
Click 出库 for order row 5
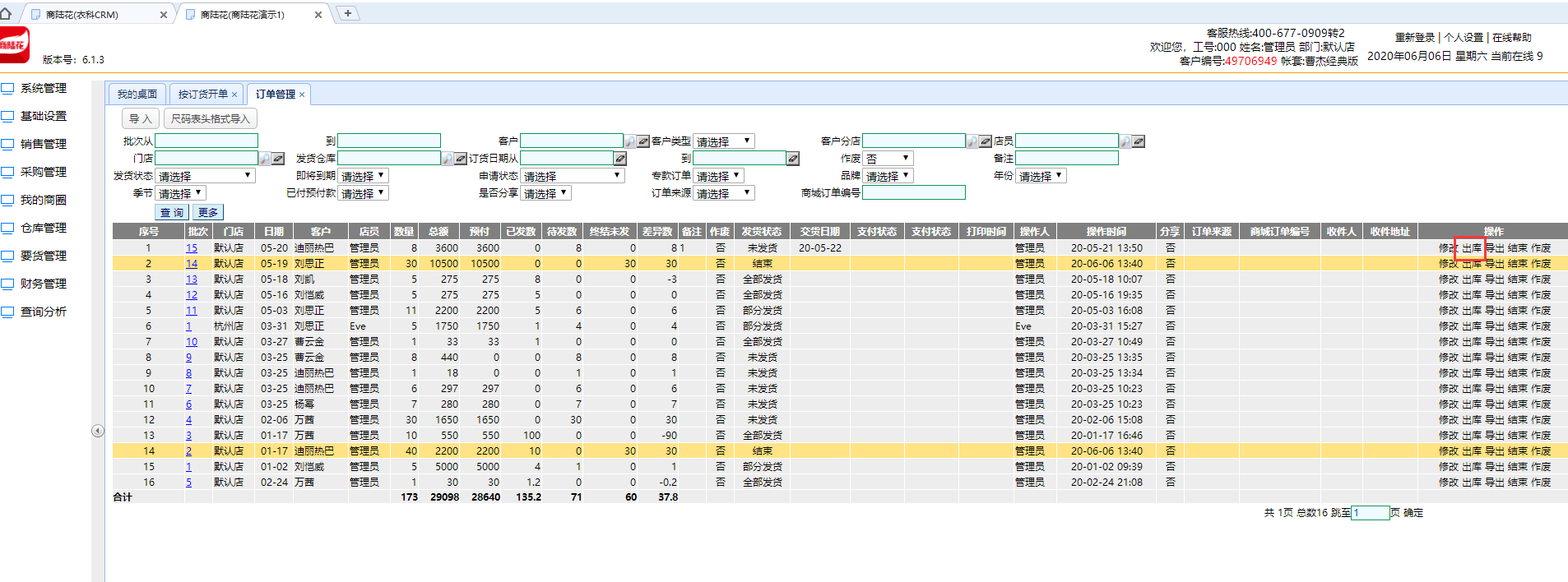[1472, 310]
